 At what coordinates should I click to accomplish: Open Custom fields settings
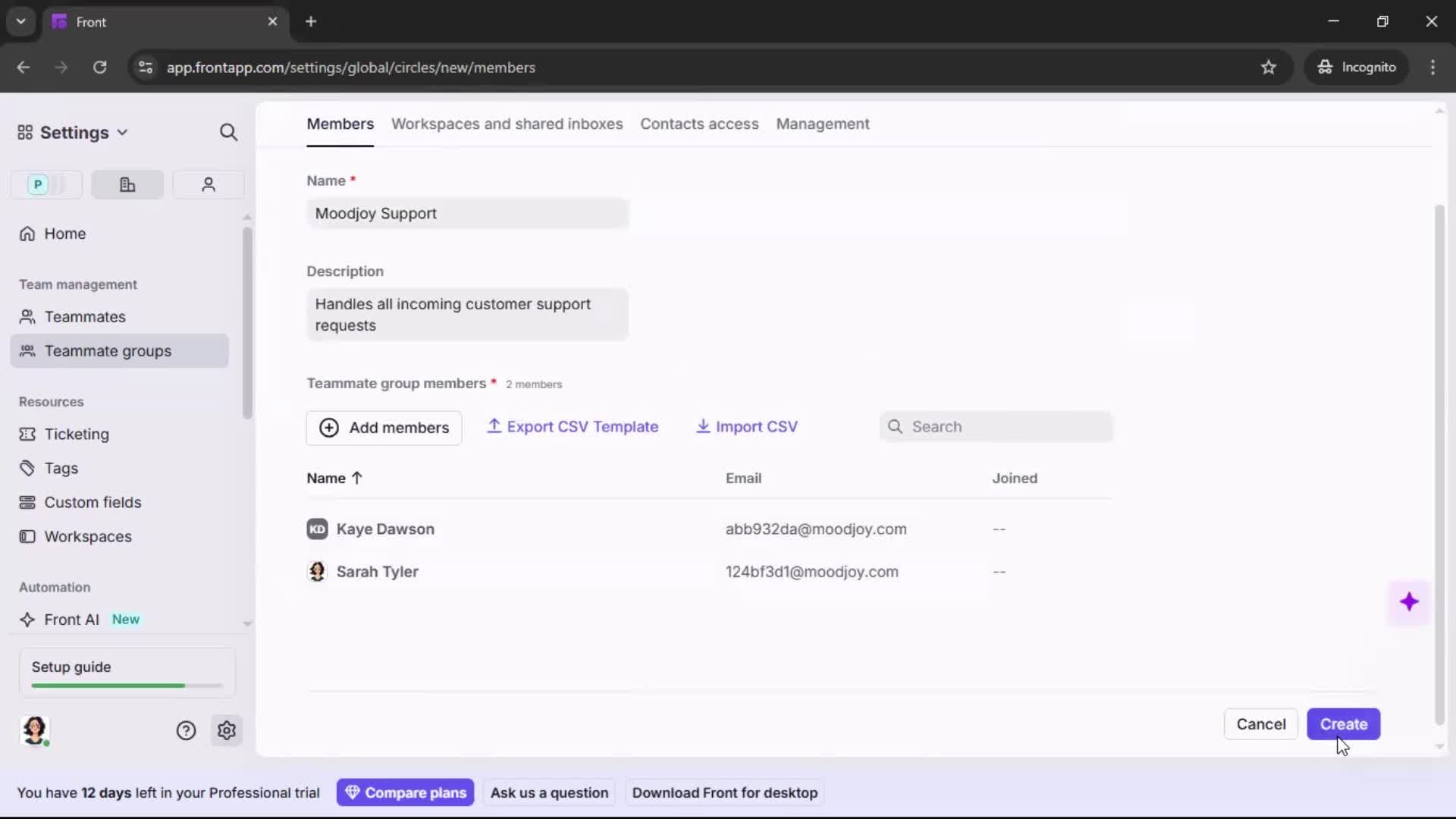[x=93, y=502]
